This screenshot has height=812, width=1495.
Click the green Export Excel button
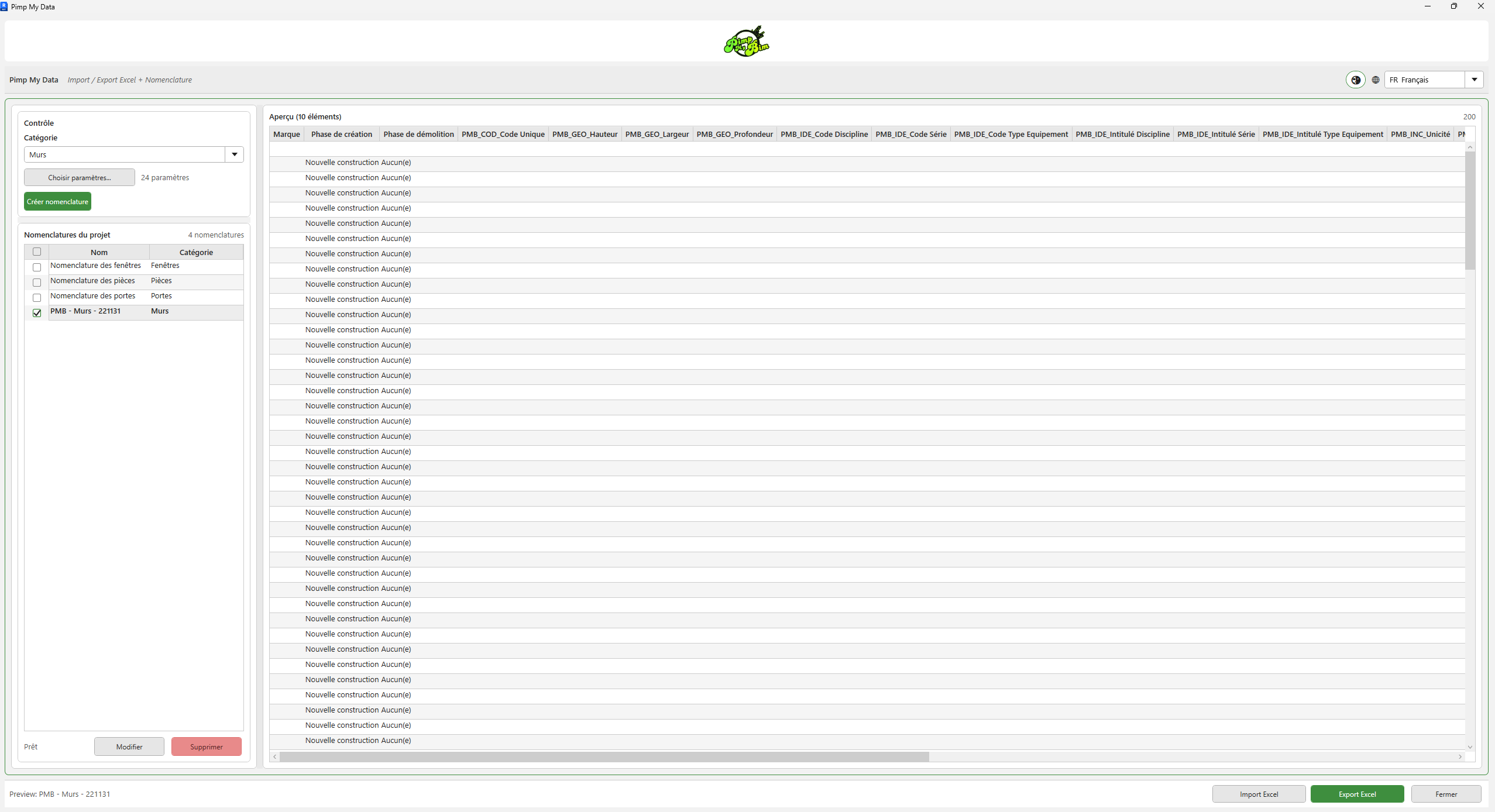[x=1357, y=794]
